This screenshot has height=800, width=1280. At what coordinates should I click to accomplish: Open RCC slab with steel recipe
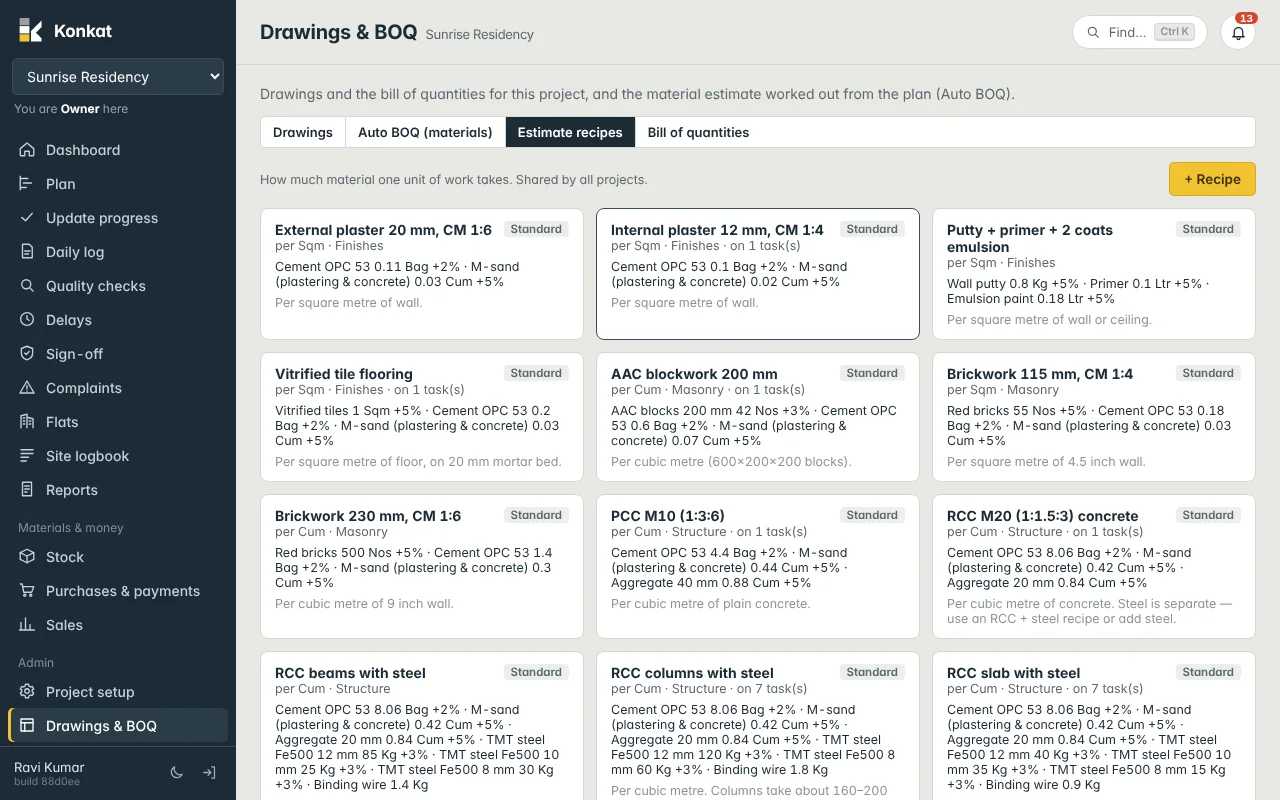tap(1094, 726)
